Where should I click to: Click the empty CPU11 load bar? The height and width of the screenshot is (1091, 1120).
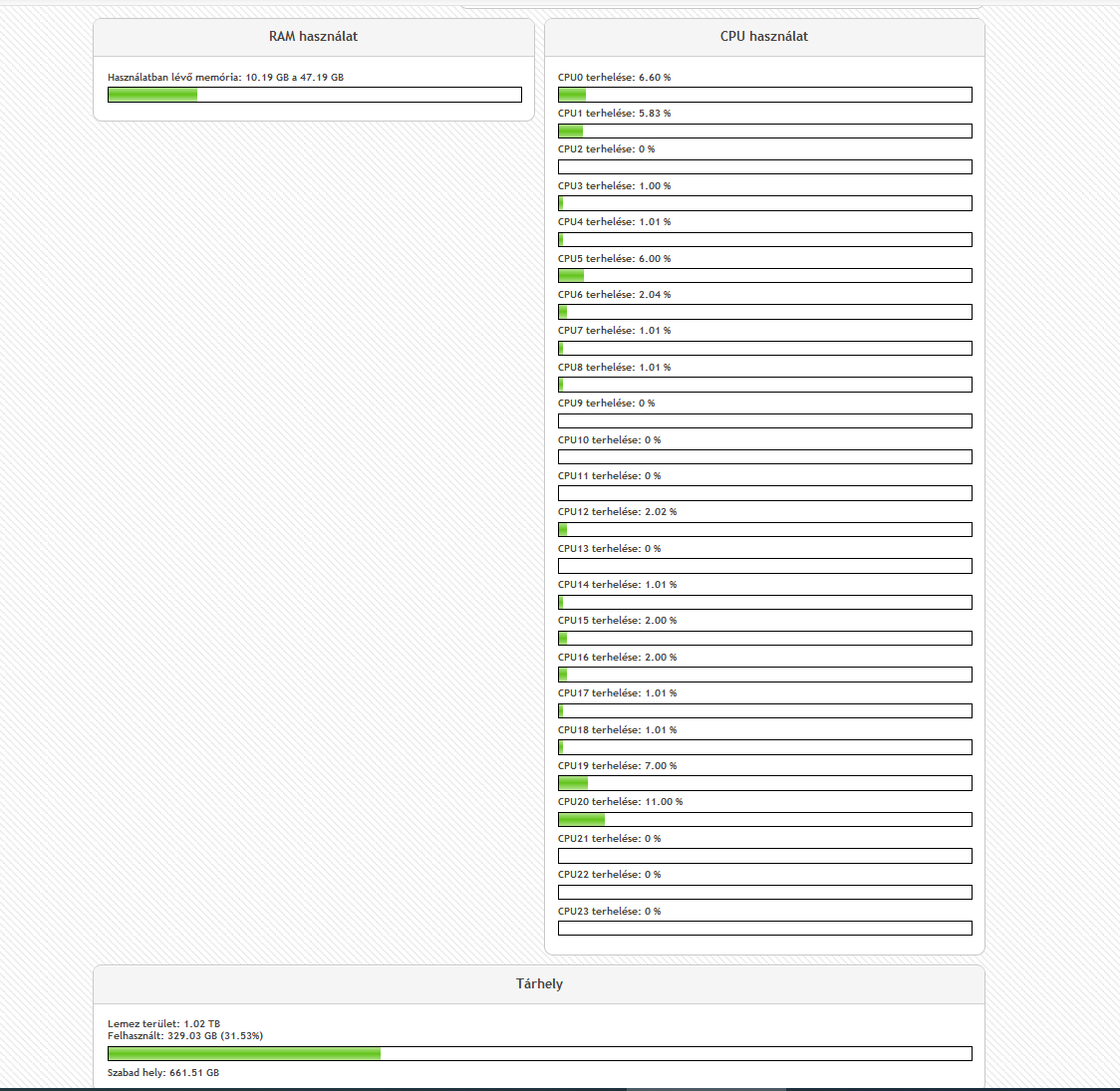pos(765,493)
